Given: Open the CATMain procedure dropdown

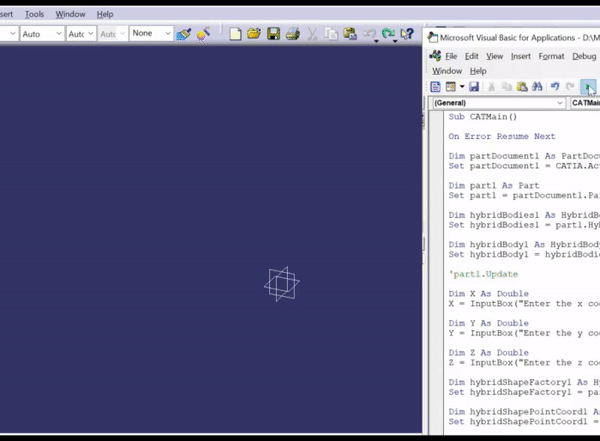Looking at the screenshot, I should coord(585,103).
